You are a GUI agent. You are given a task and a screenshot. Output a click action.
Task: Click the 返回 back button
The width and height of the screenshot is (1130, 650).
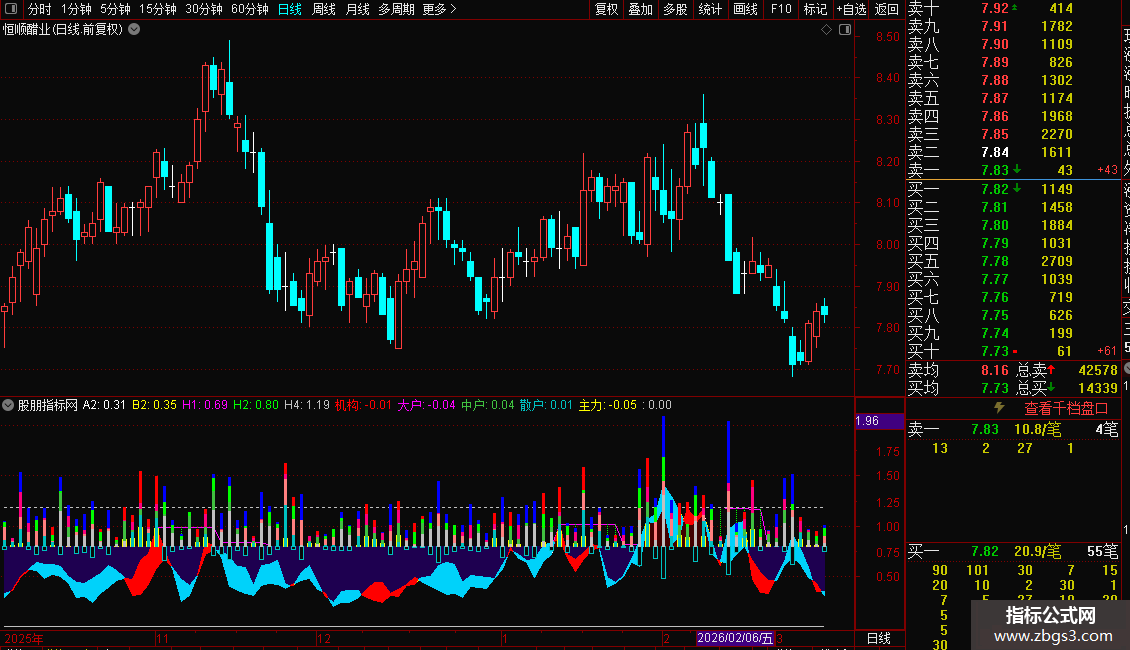click(x=886, y=9)
